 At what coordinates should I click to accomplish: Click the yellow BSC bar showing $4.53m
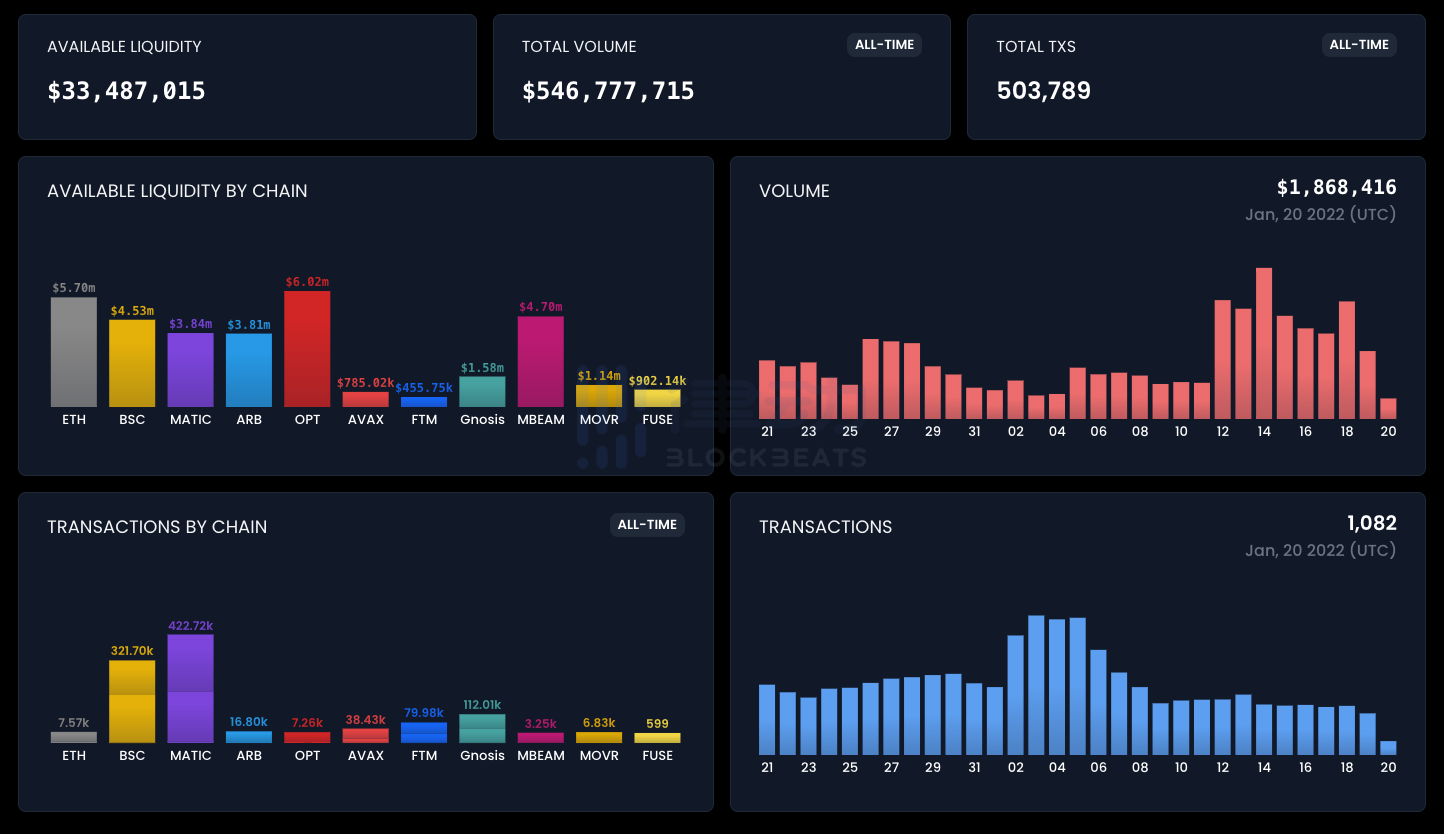pyautogui.click(x=132, y=363)
